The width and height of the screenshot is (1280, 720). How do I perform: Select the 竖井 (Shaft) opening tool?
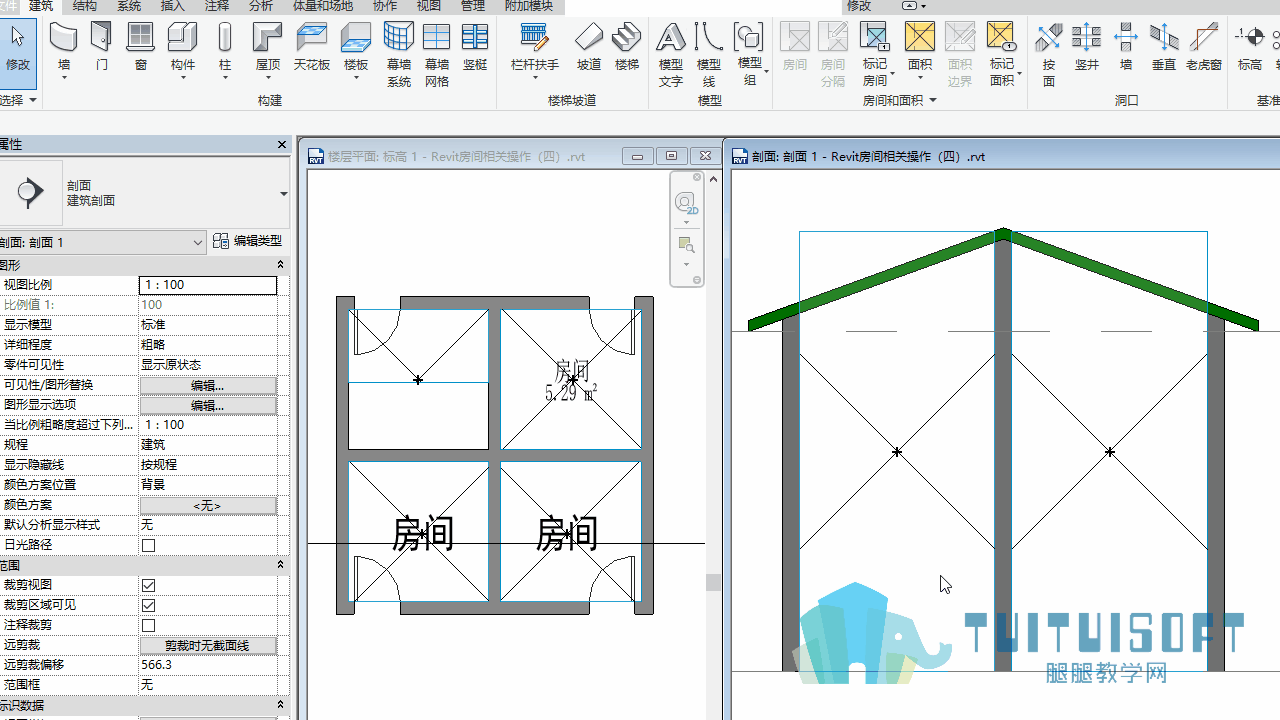click(1086, 38)
